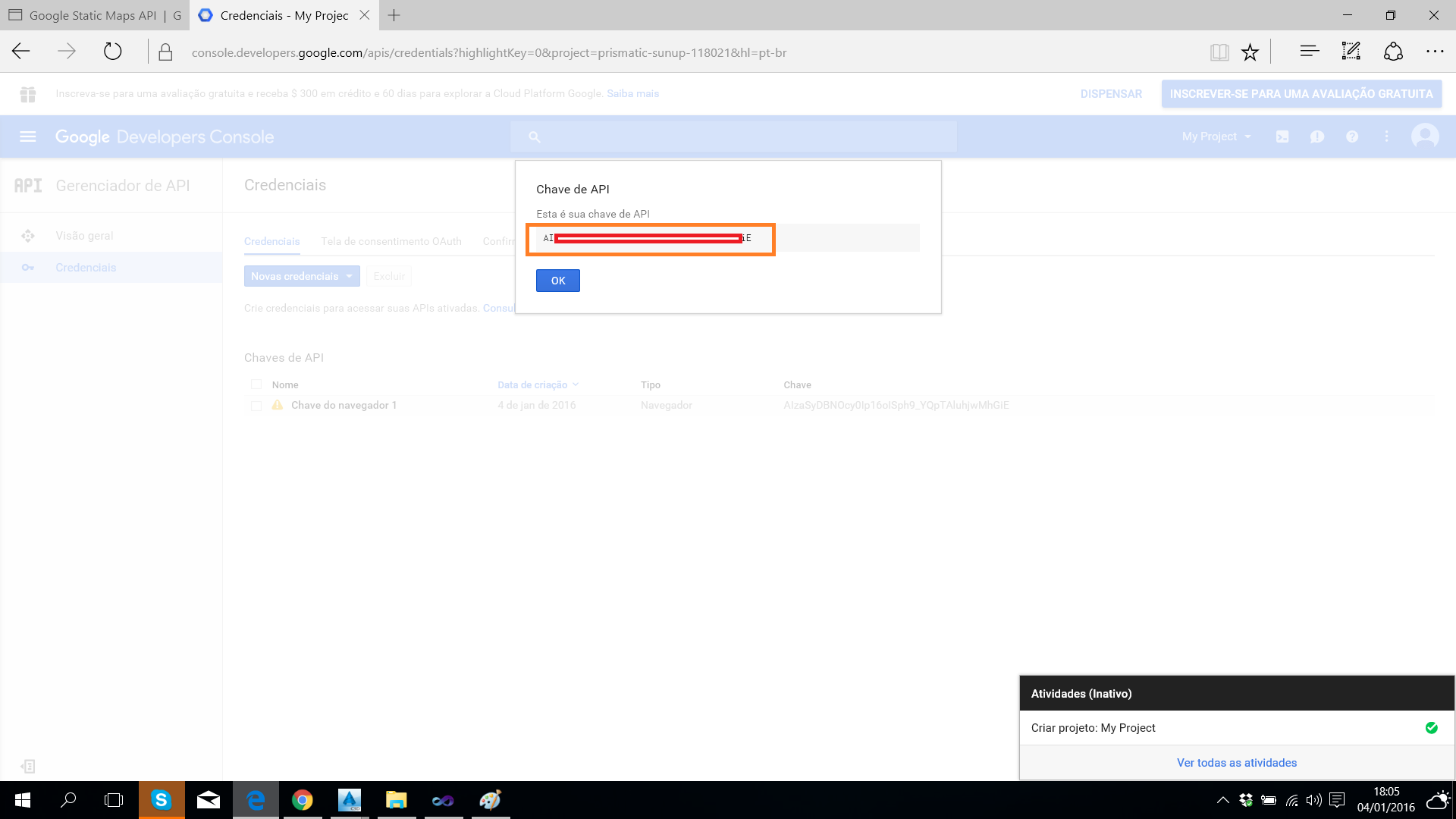
Task: Open Ver todas as atividades link
Action: pos(1237,763)
